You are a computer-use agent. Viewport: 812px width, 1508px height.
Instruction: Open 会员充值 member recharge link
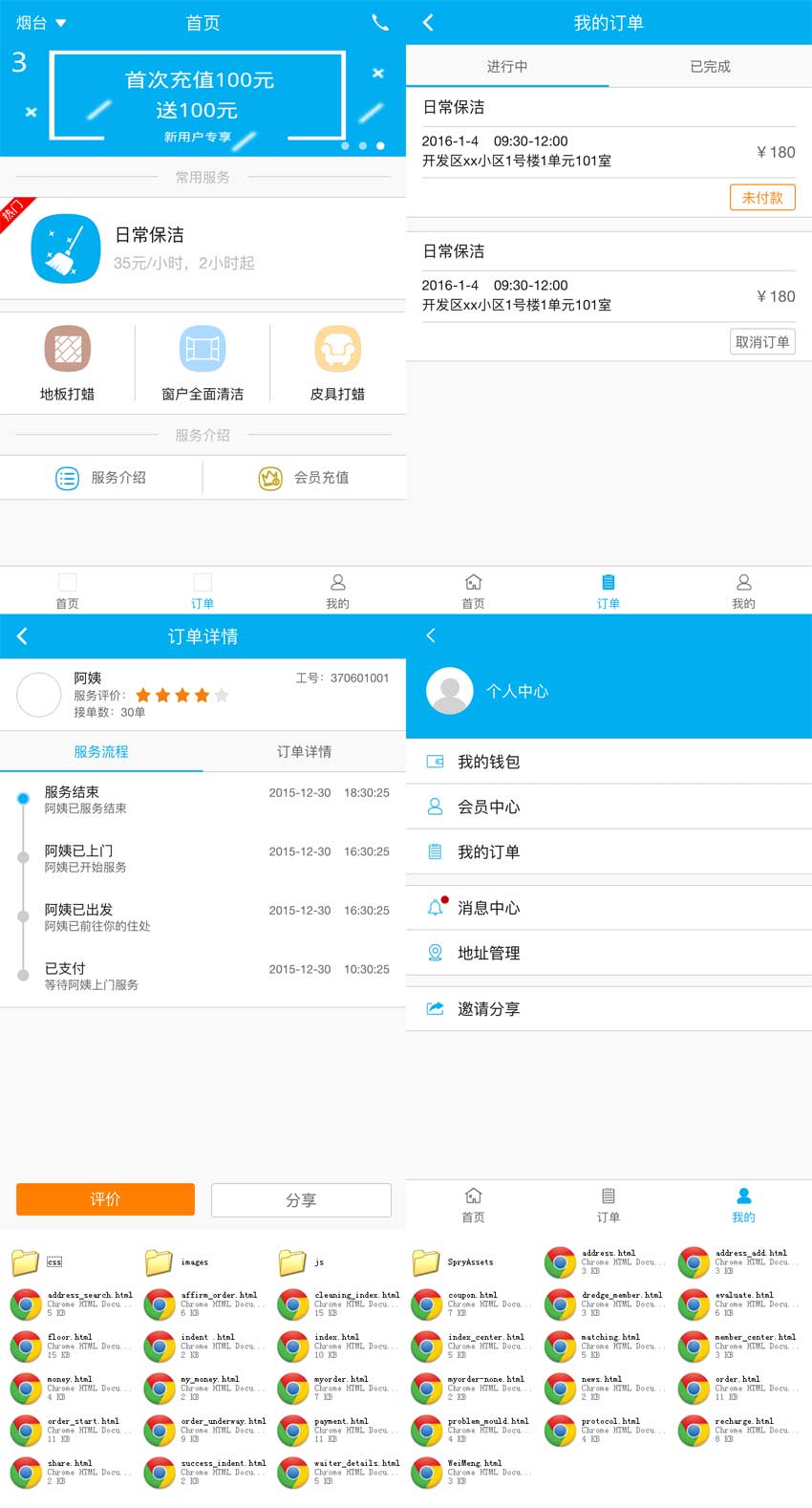click(x=304, y=478)
